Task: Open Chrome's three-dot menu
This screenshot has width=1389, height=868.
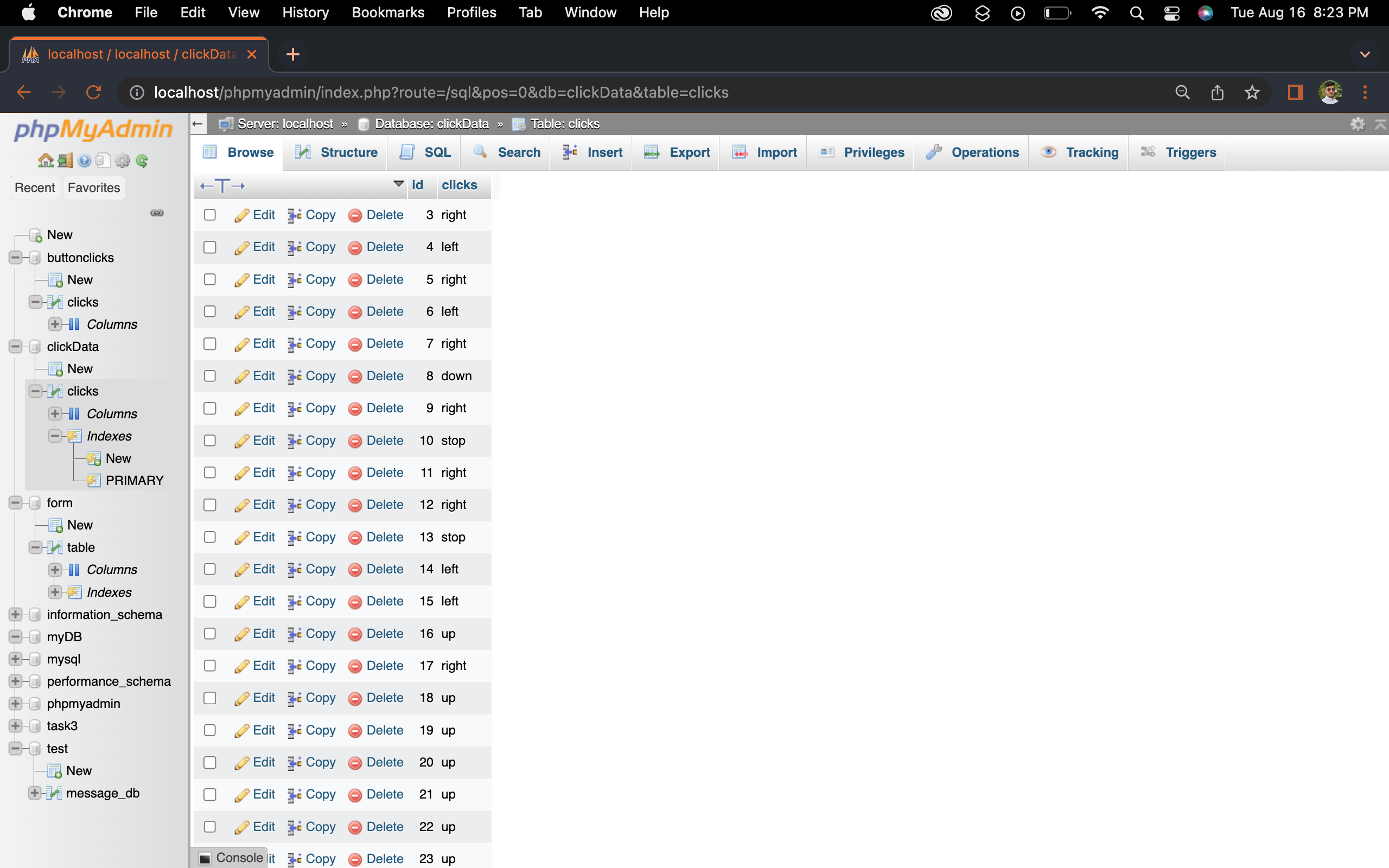Action: [1365, 92]
